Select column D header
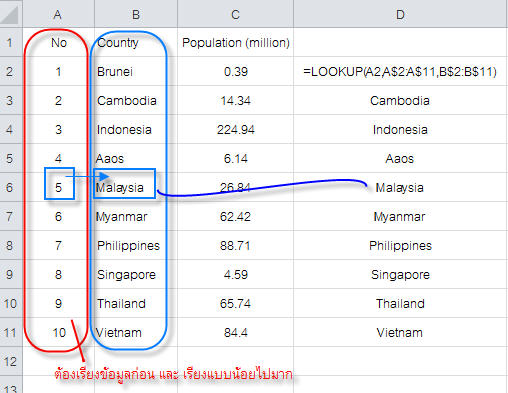The height and width of the screenshot is (393, 508). tap(401, 14)
